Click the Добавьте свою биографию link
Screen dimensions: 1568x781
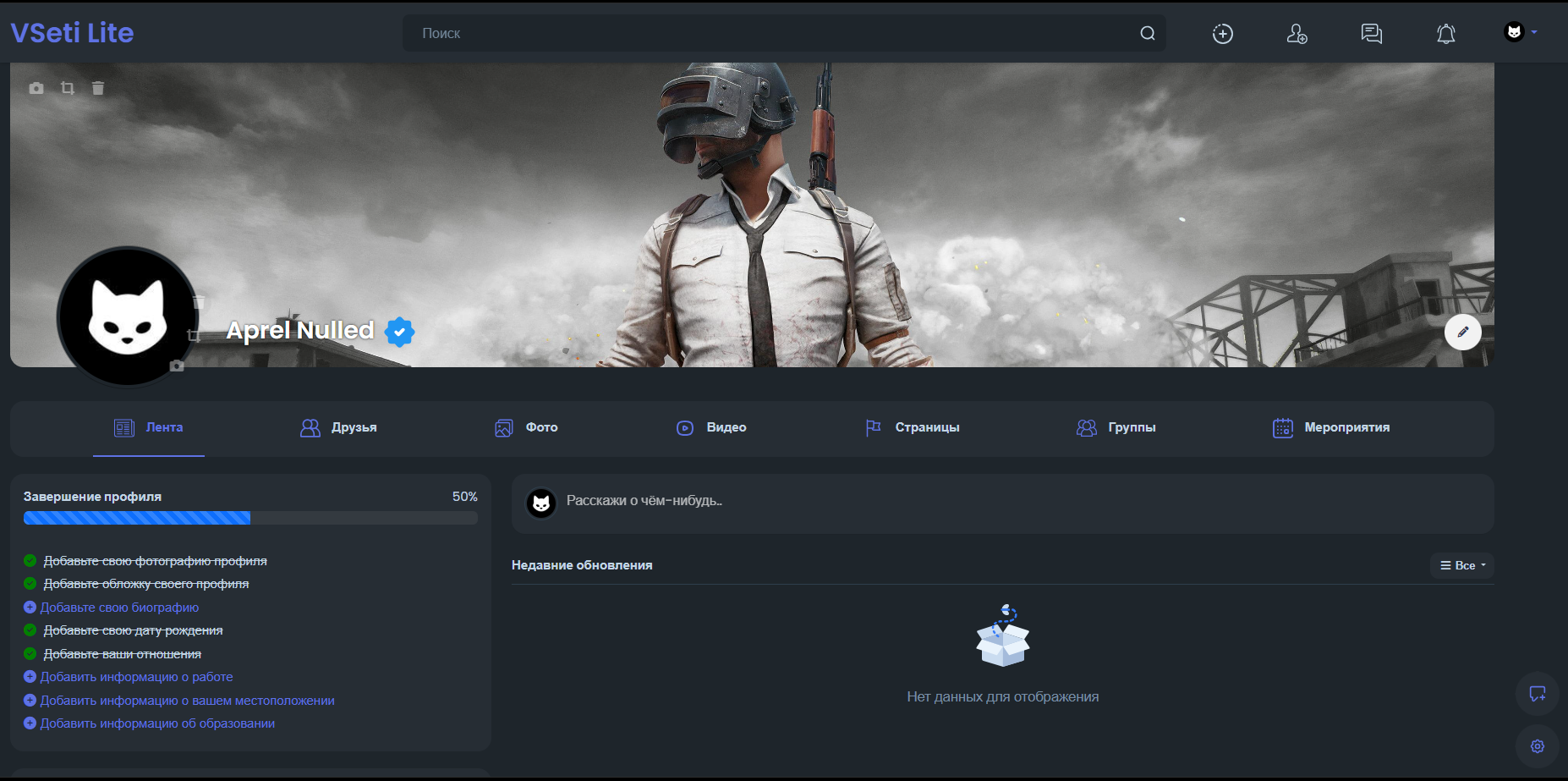(x=119, y=608)
